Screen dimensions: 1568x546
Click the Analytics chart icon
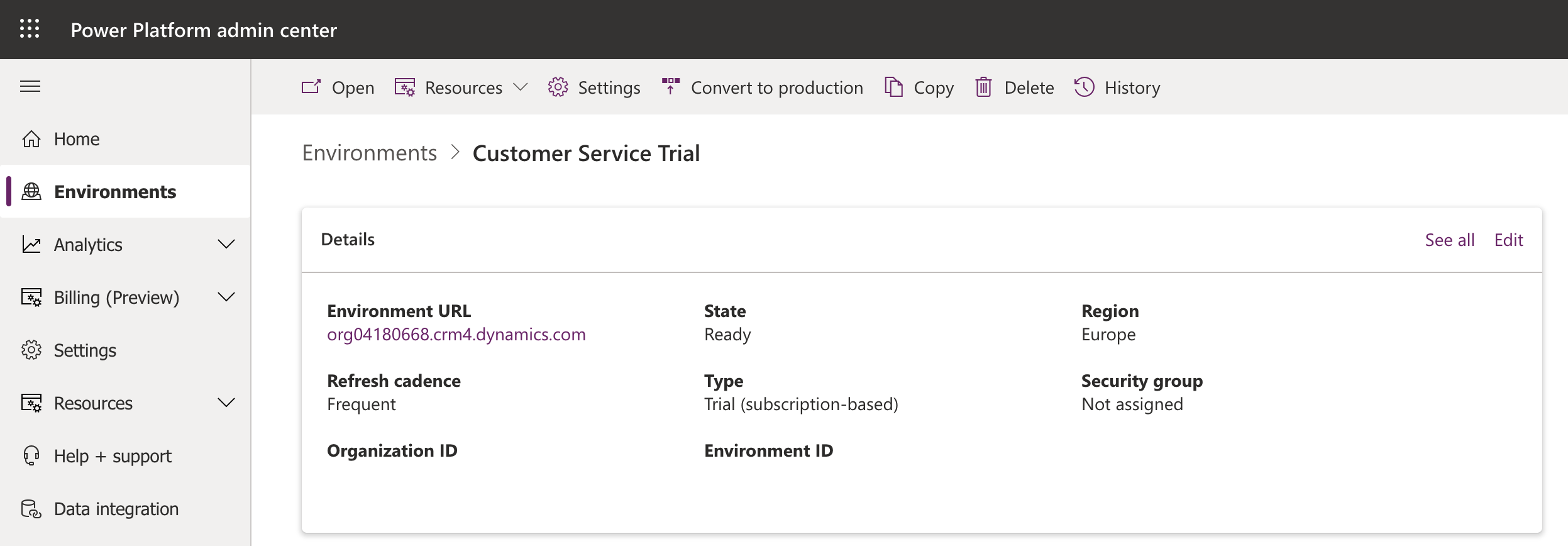(x=31, y=244)
